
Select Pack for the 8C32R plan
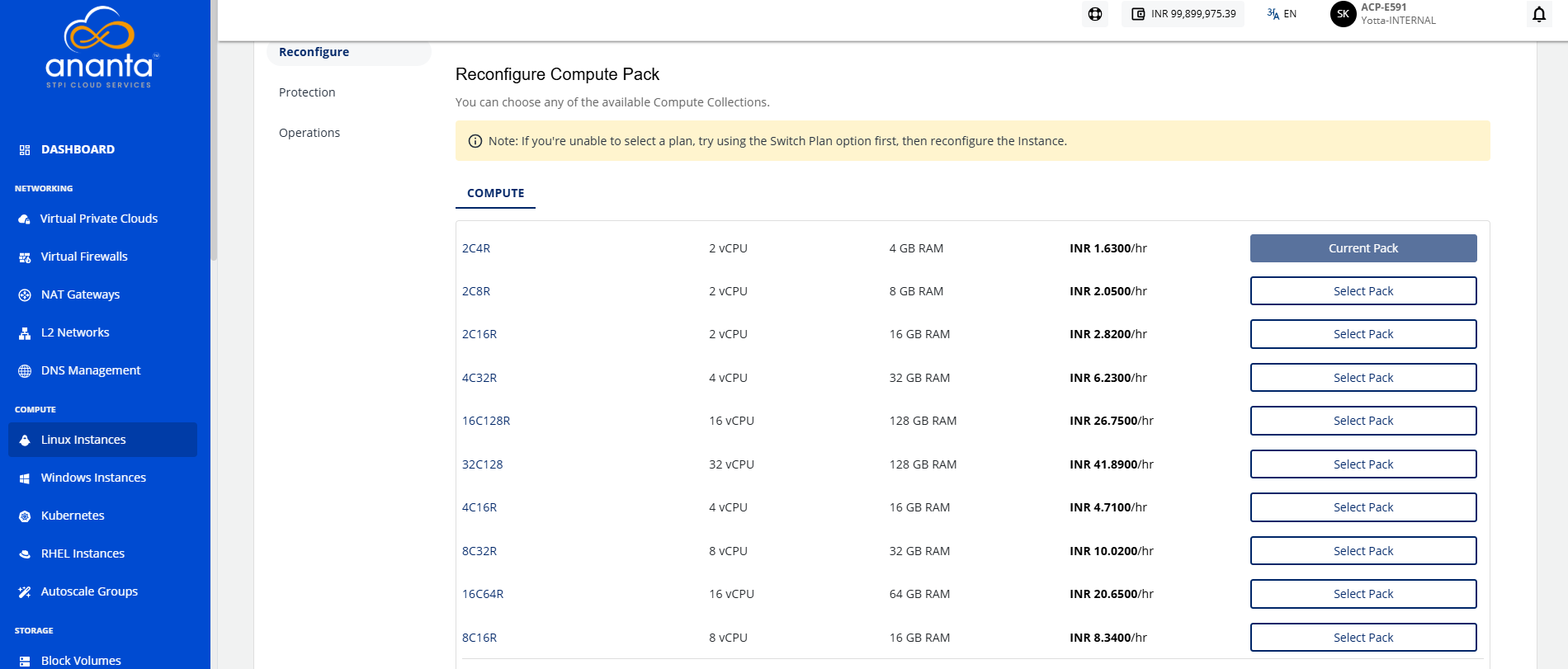1363,551
